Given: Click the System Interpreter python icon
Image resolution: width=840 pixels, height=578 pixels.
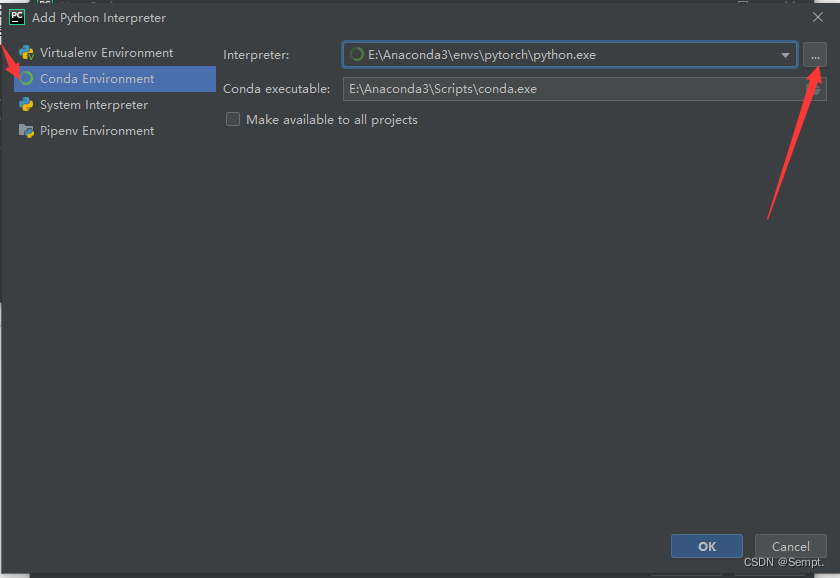Looking at the screenshot, I should [26, 104].
